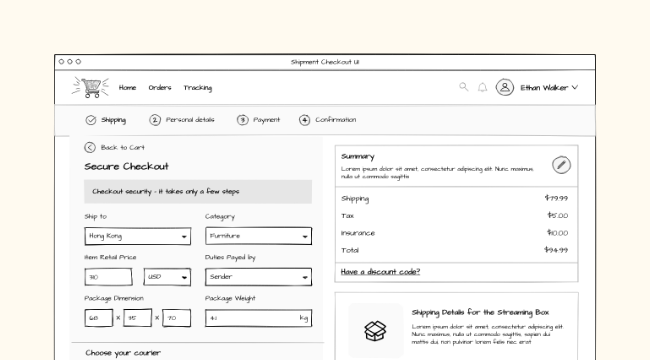Click the Shipping price $79.99
The image size is (650, 360).
coord(556,198)
